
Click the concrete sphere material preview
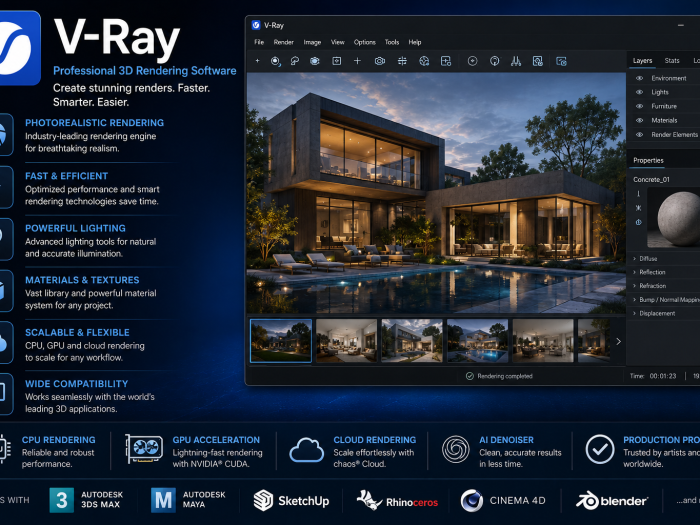point(676,218)
